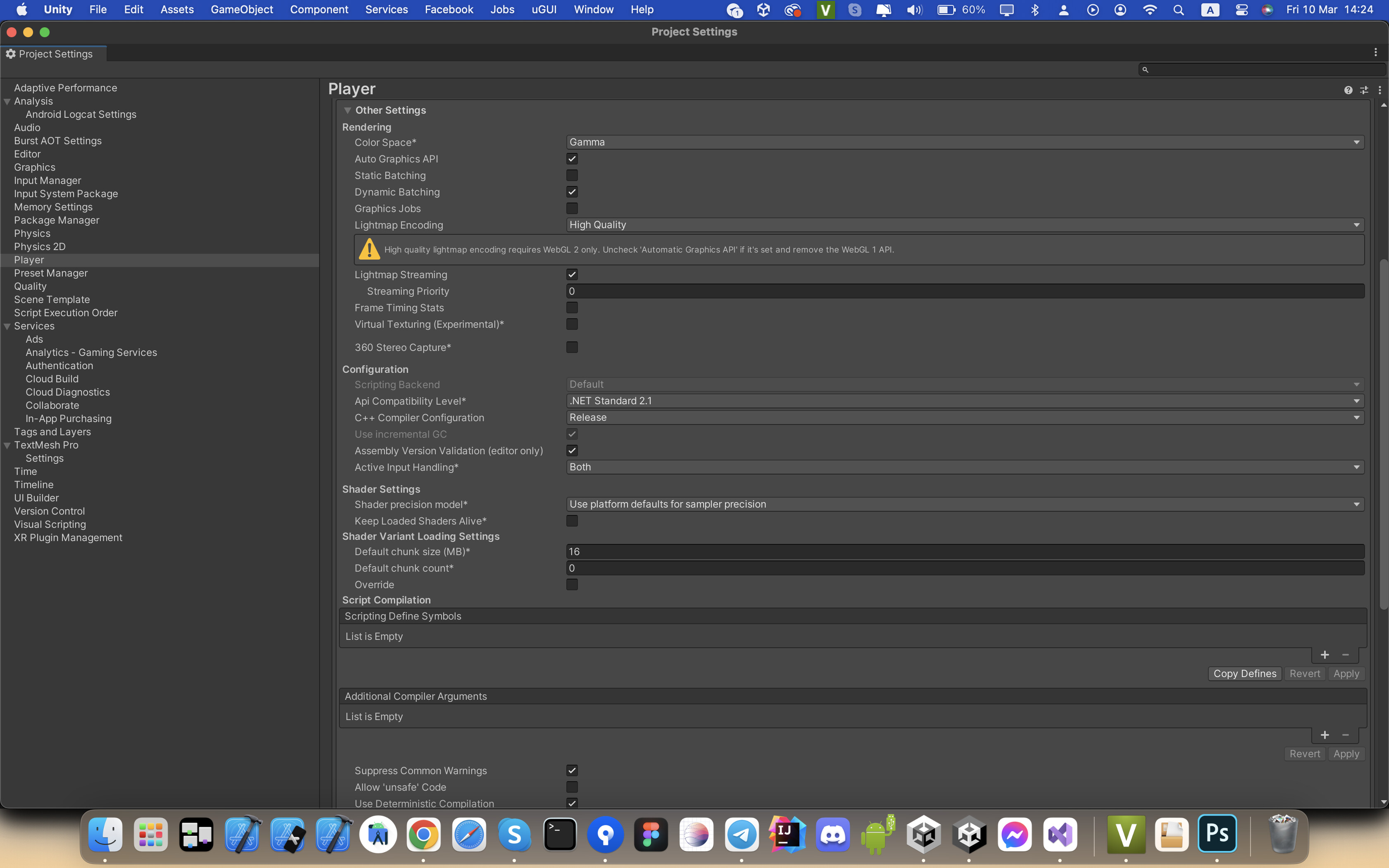The width and height of the screenshot is (1389, 868).
Task: Open Photoshop from the dock
Action: tap(1217, 834)
